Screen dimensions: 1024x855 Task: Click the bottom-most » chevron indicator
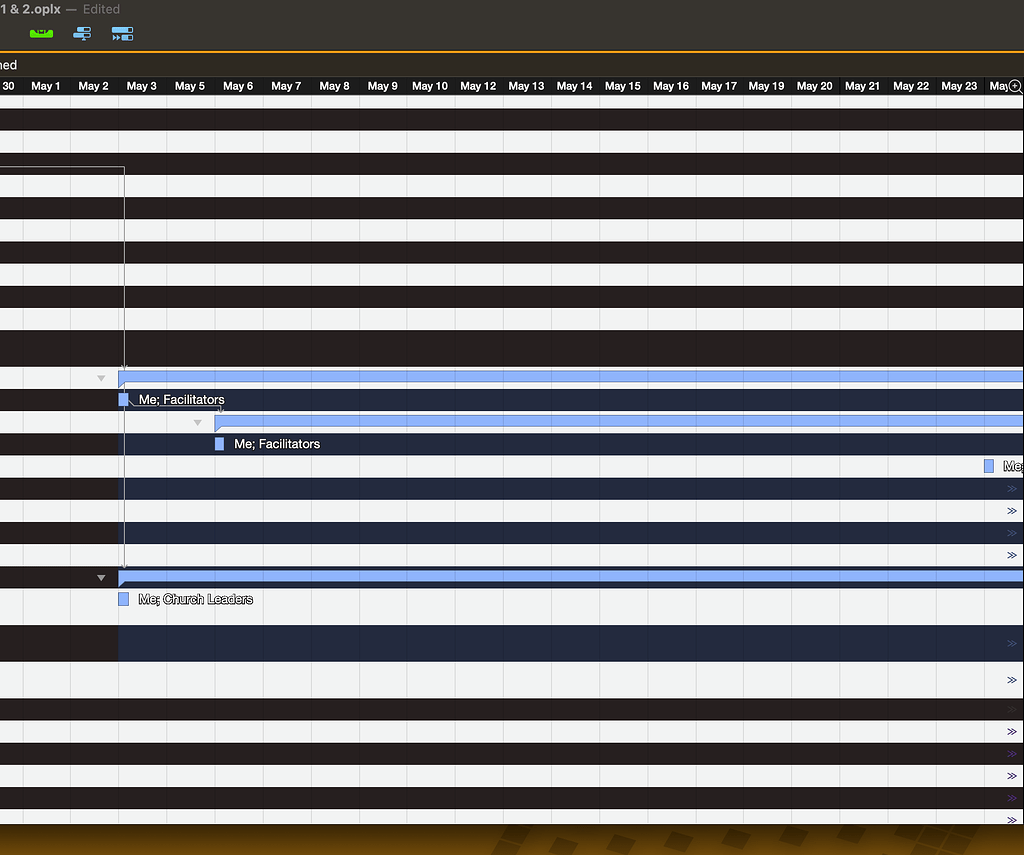click(1014, 819)
